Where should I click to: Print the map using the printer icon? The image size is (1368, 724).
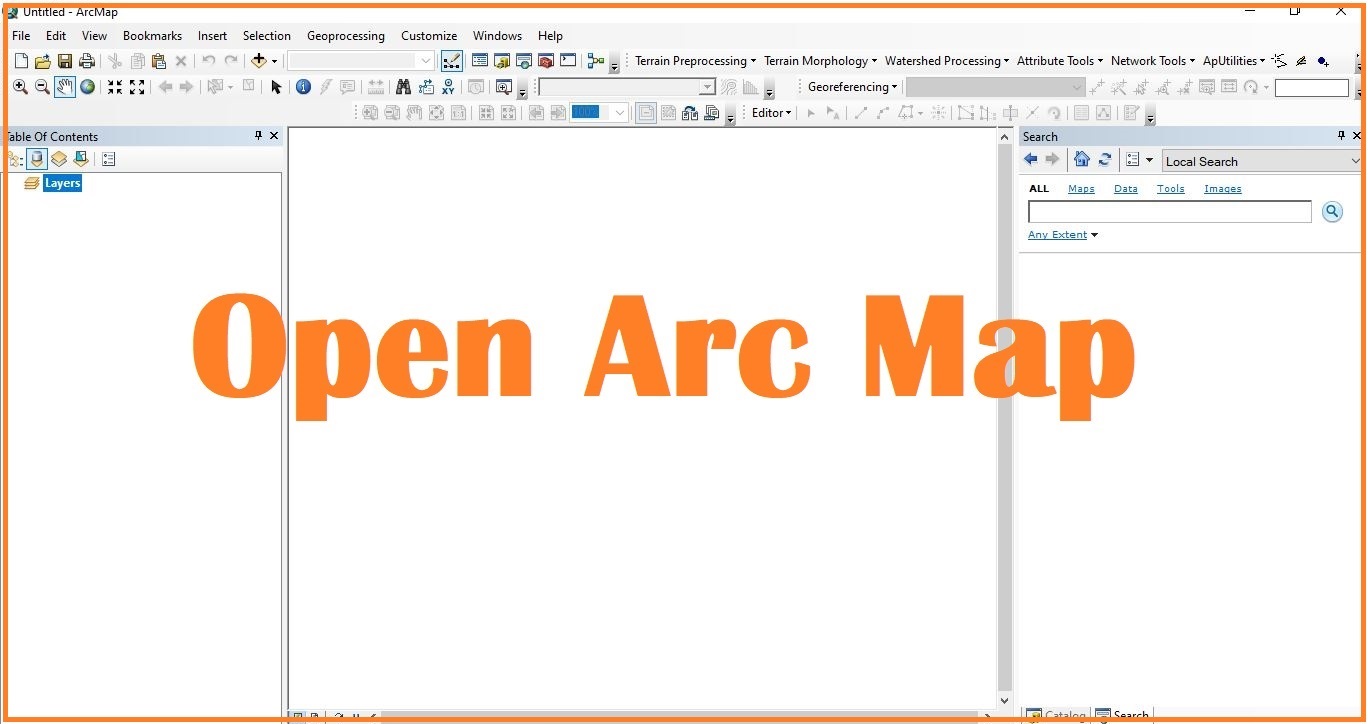click(87, 61)
